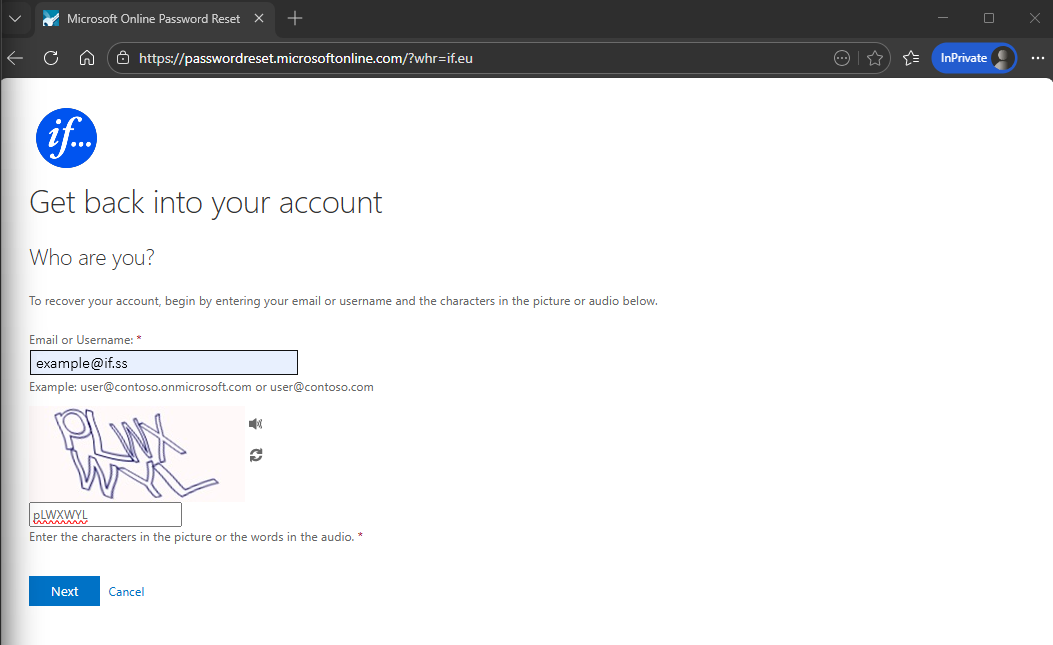Click the example username hint text
This screenshot has width=1053, height=645.
coord(201,387)
